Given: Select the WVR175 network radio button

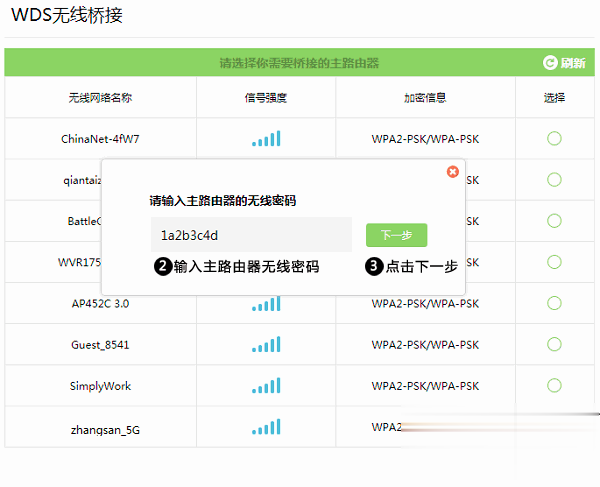Looking at the screenshot, I should [554, 262].
